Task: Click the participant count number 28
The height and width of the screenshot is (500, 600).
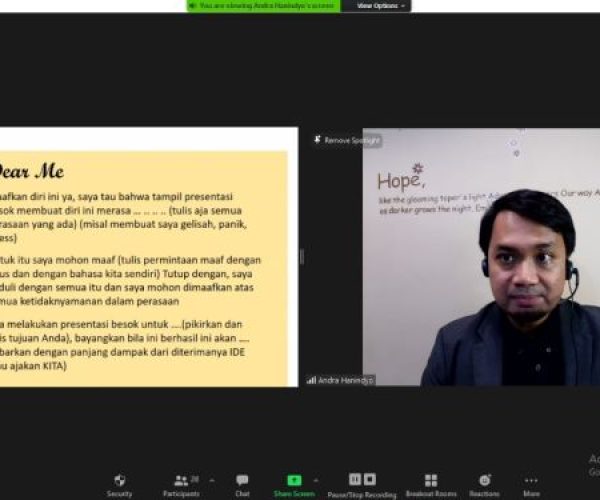Action: coord(195,478)
